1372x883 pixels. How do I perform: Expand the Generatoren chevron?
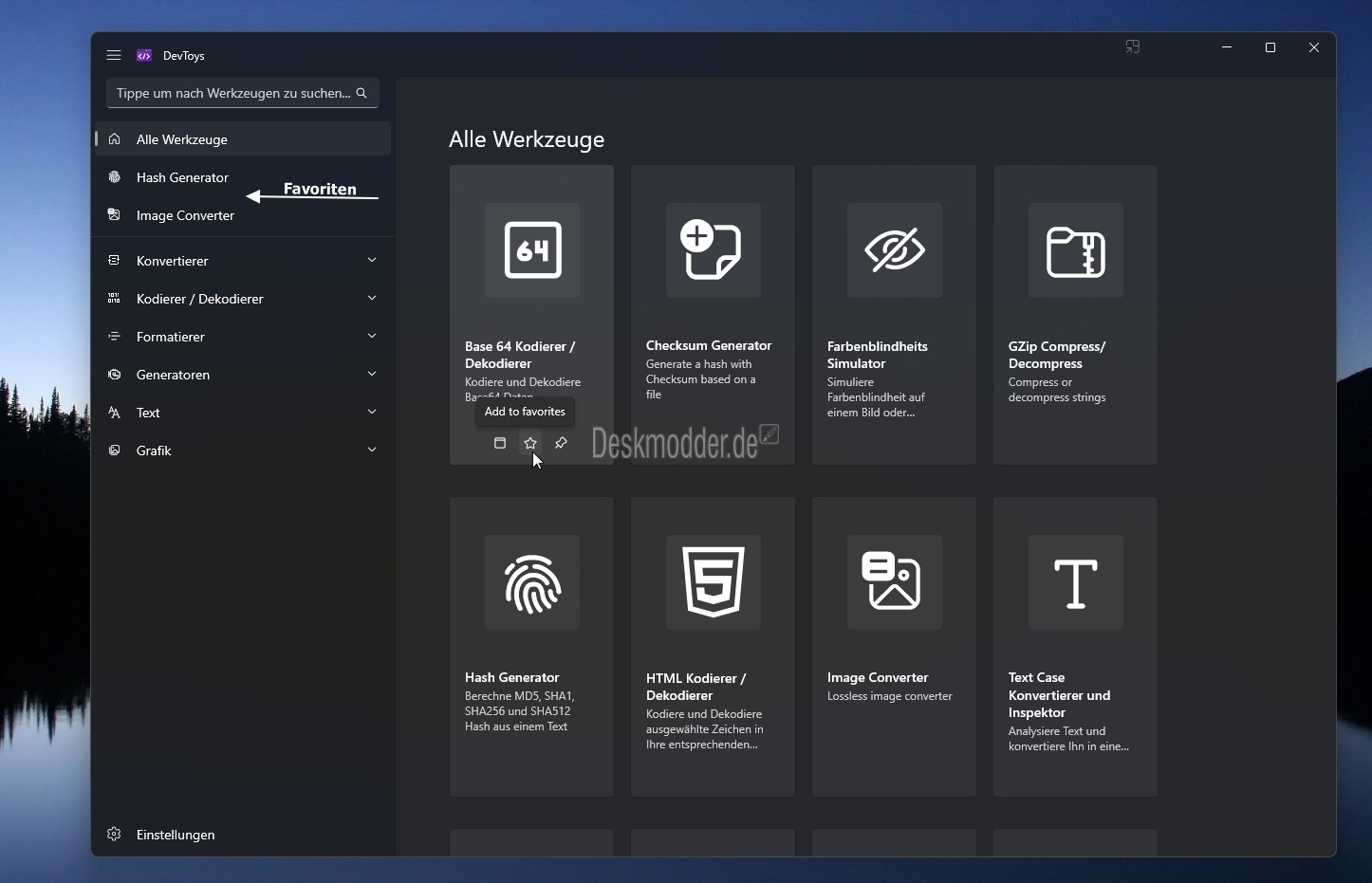pos(372,374)
